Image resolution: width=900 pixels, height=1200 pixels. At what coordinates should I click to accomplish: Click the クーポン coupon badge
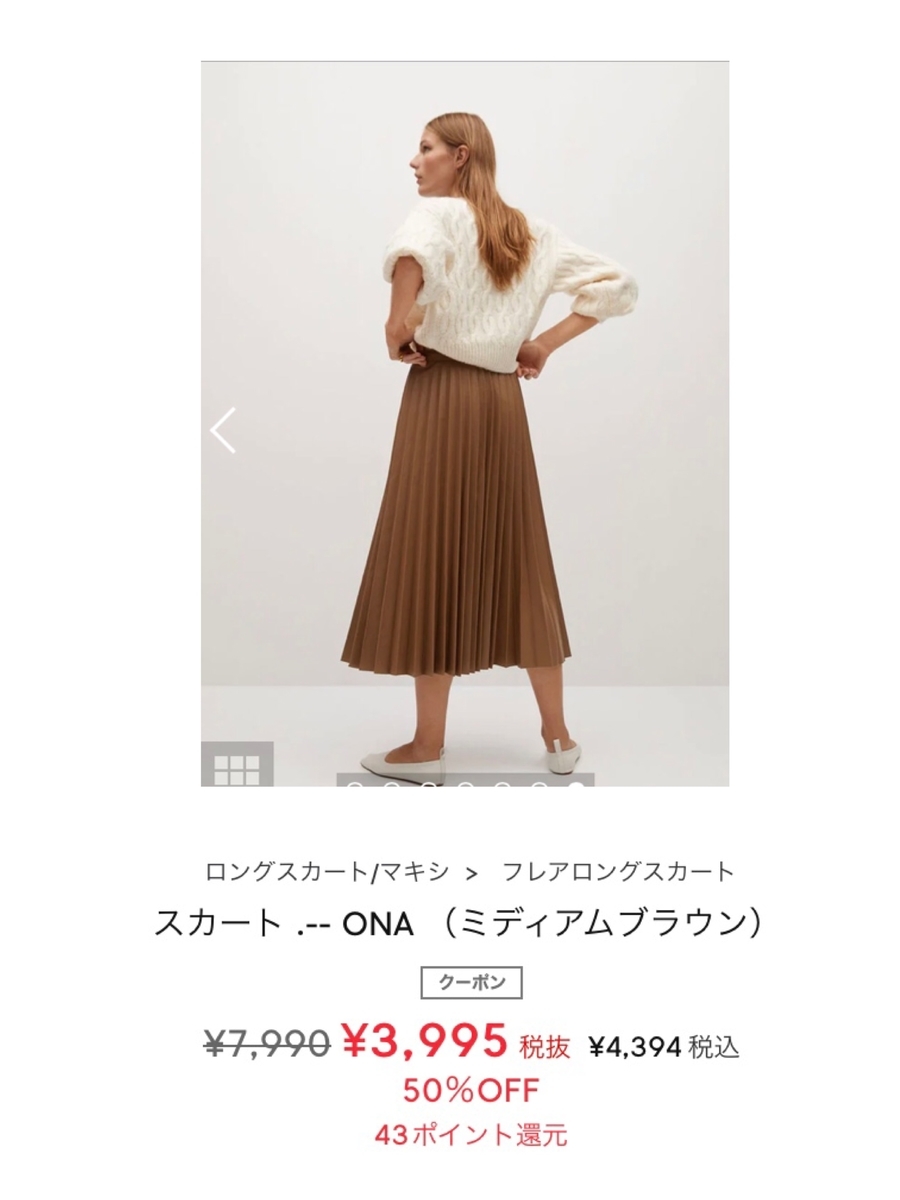point(471,982)
